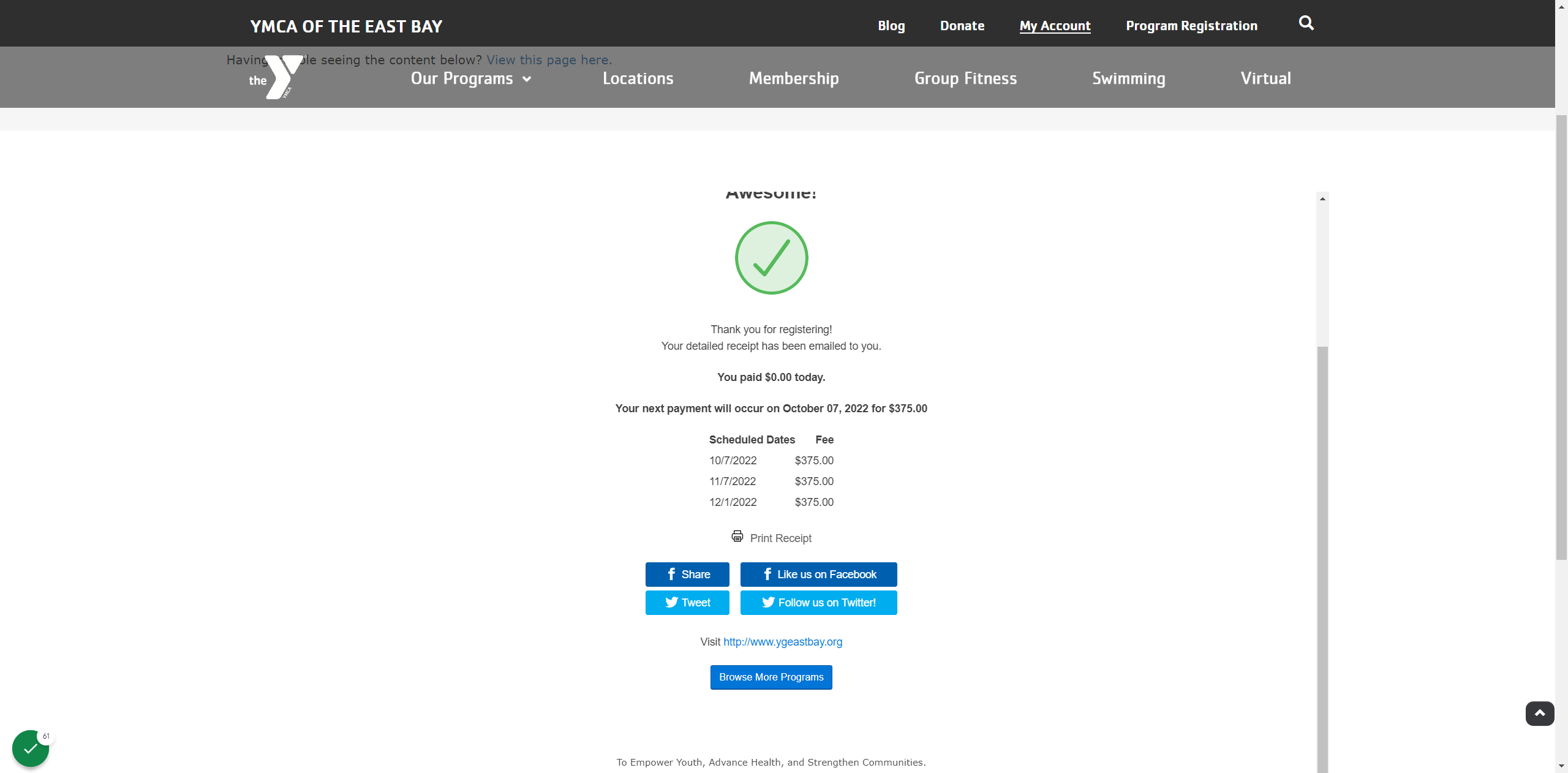
Task: Open the Swimming page
Action: tap(1129, 78)
